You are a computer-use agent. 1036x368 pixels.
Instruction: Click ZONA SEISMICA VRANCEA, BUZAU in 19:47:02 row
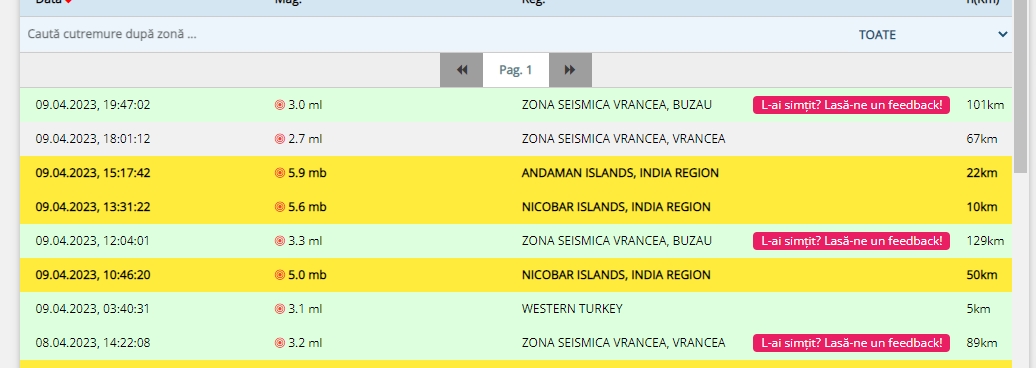coord(617,105)
